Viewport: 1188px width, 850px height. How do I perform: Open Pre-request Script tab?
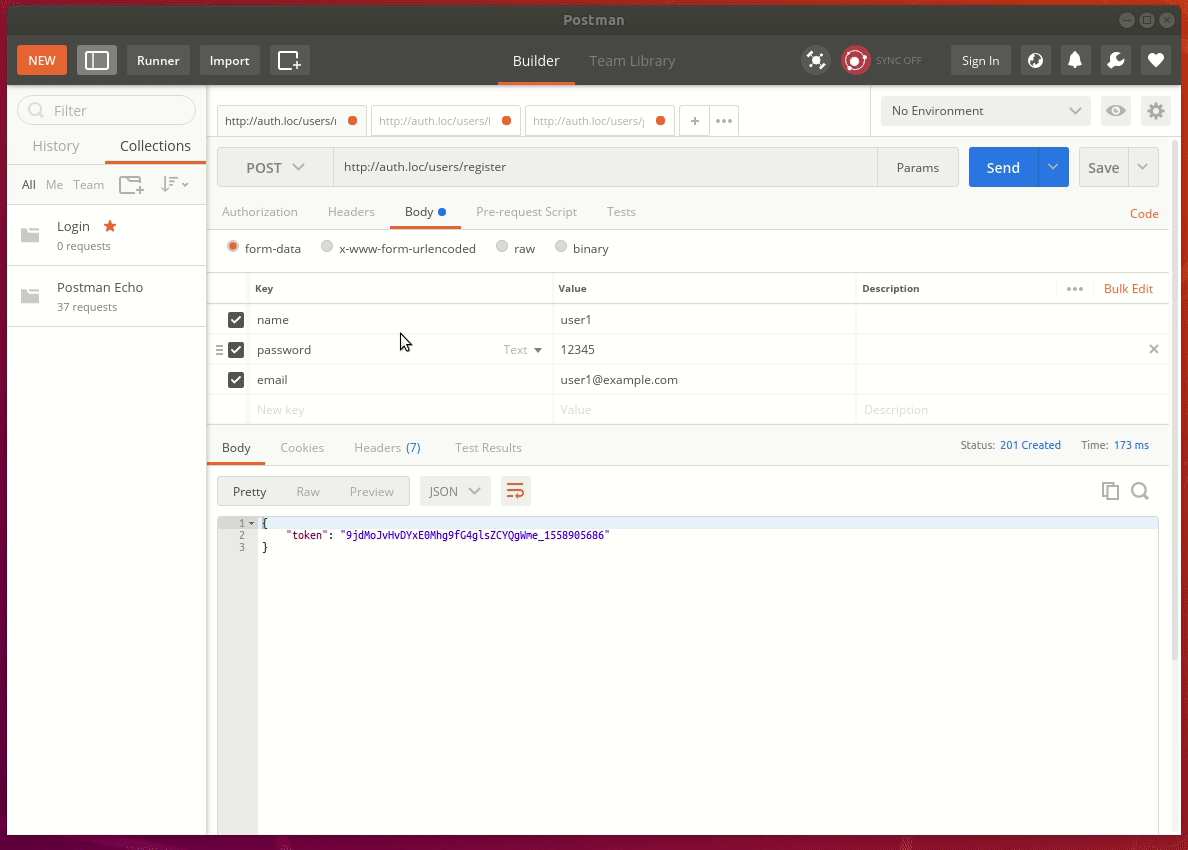coord(527,212)
